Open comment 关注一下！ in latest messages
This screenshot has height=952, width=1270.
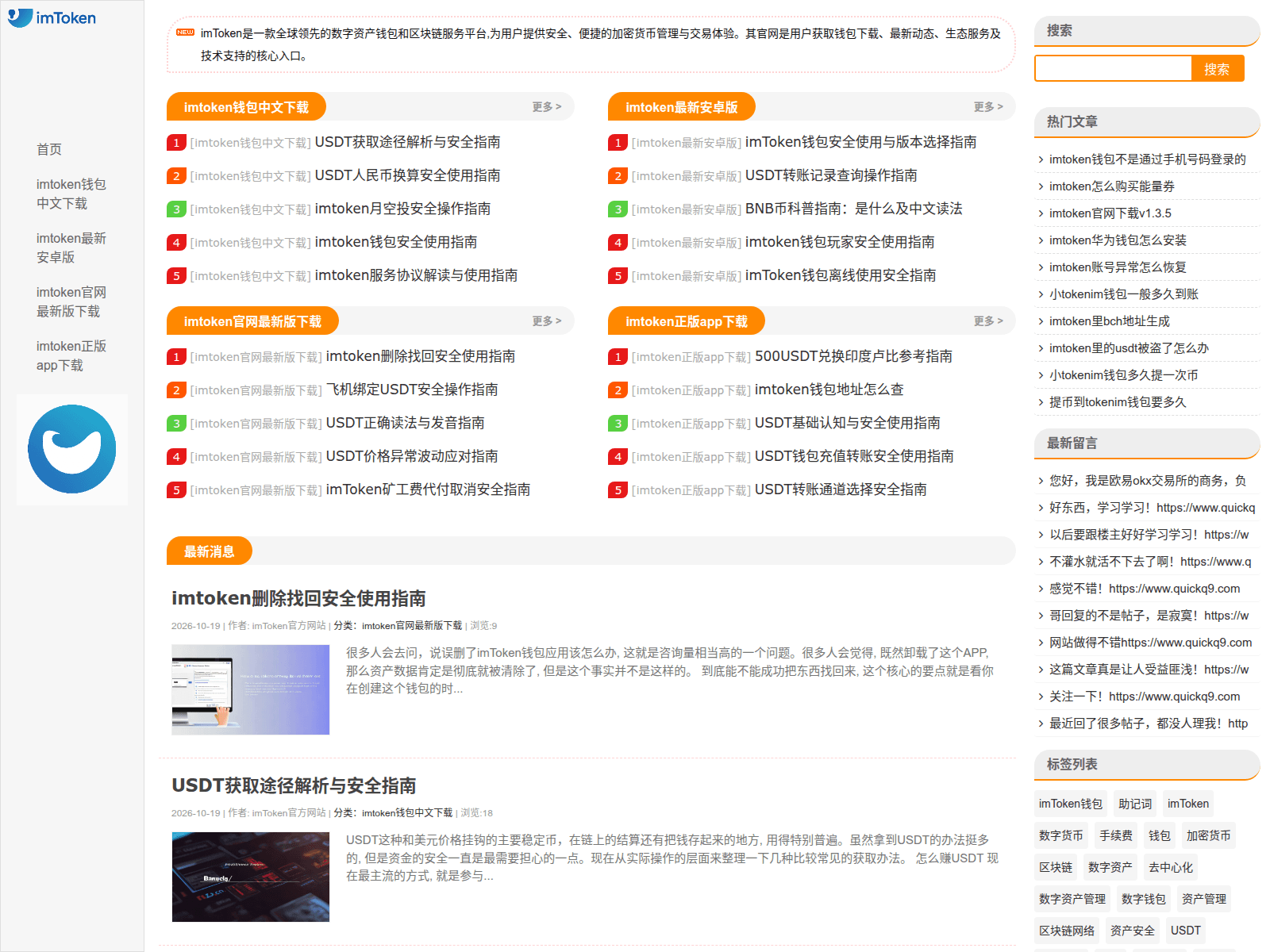coord(1145,697)
